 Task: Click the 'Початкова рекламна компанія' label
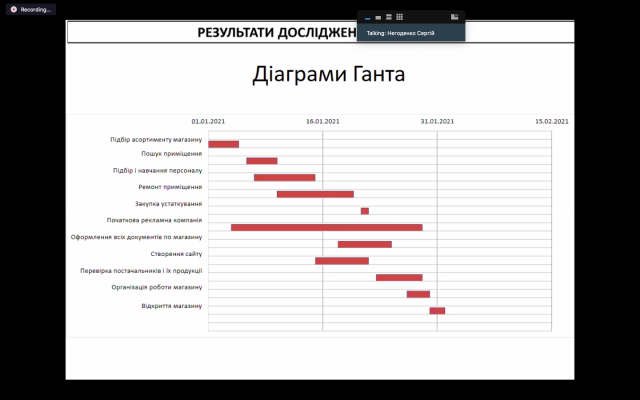(154, 220)
